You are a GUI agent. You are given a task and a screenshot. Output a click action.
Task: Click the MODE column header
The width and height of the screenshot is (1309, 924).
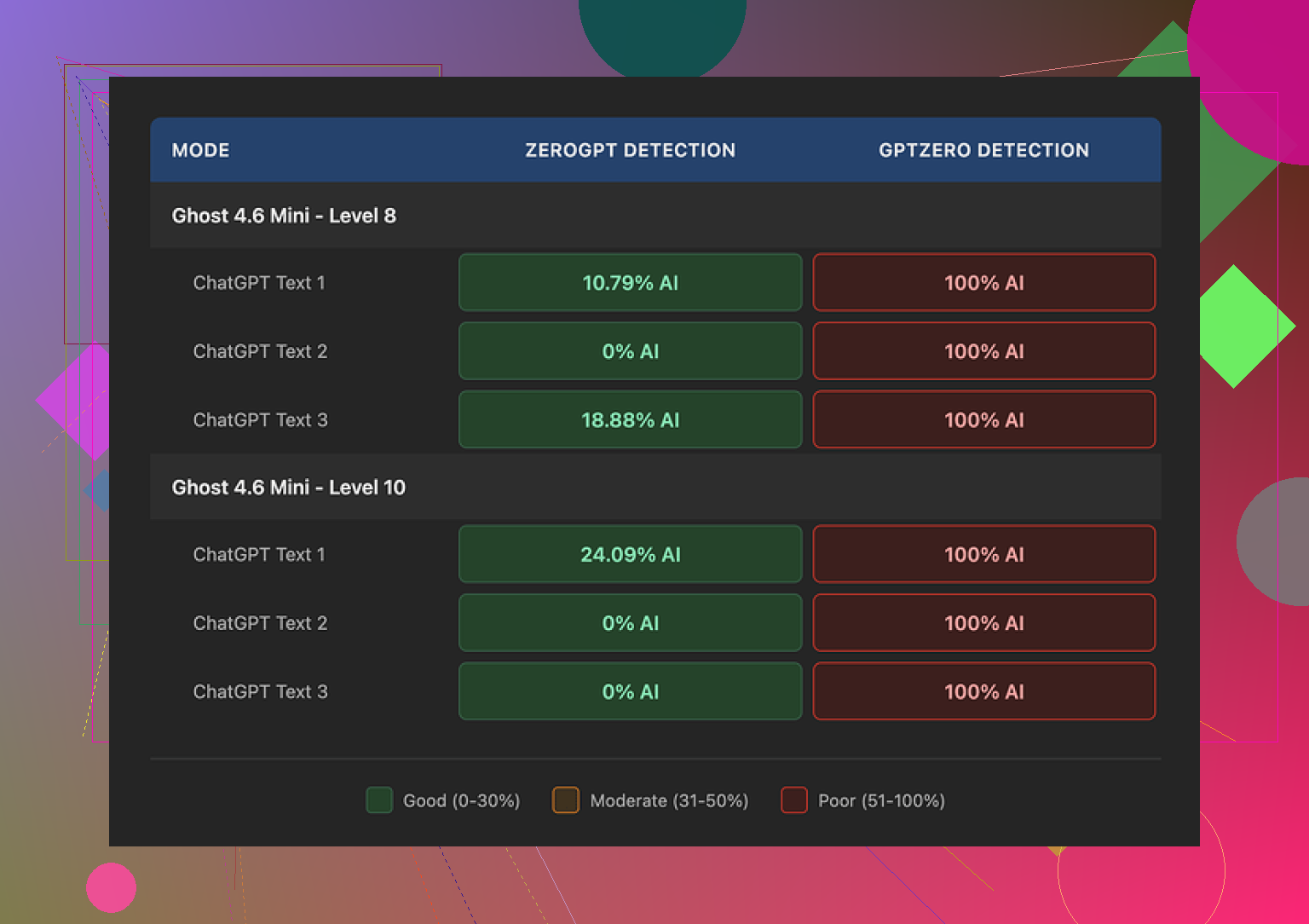[200, 150]
